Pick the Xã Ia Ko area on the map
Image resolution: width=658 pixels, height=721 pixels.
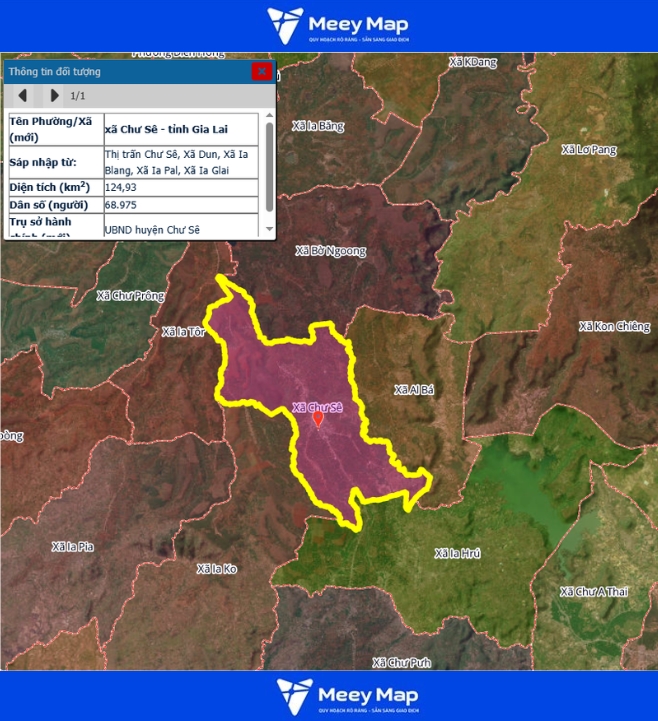pos(217,568)
